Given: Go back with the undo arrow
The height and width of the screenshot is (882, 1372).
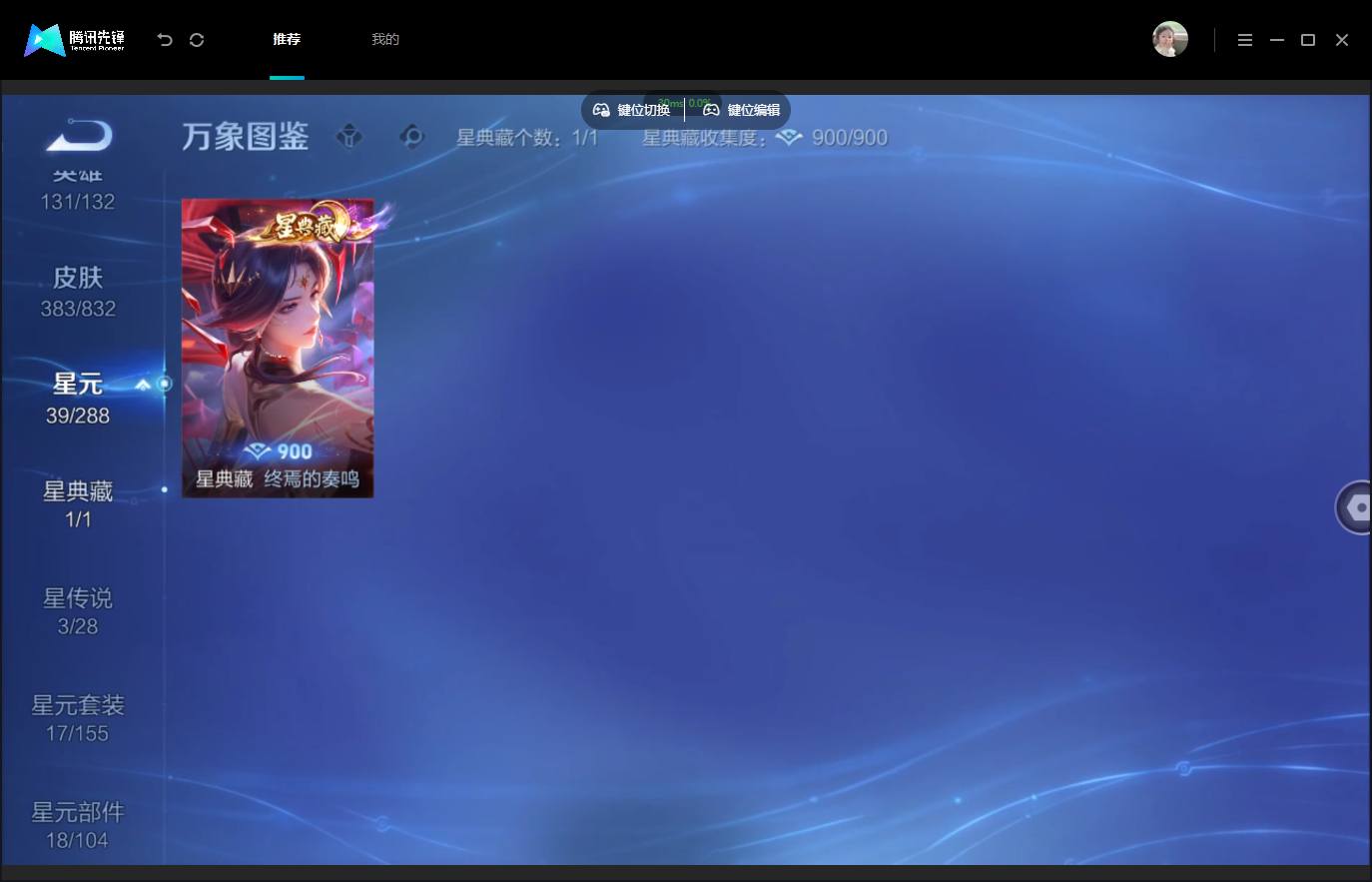Looking at the screenshot, I should coord(165,40).
